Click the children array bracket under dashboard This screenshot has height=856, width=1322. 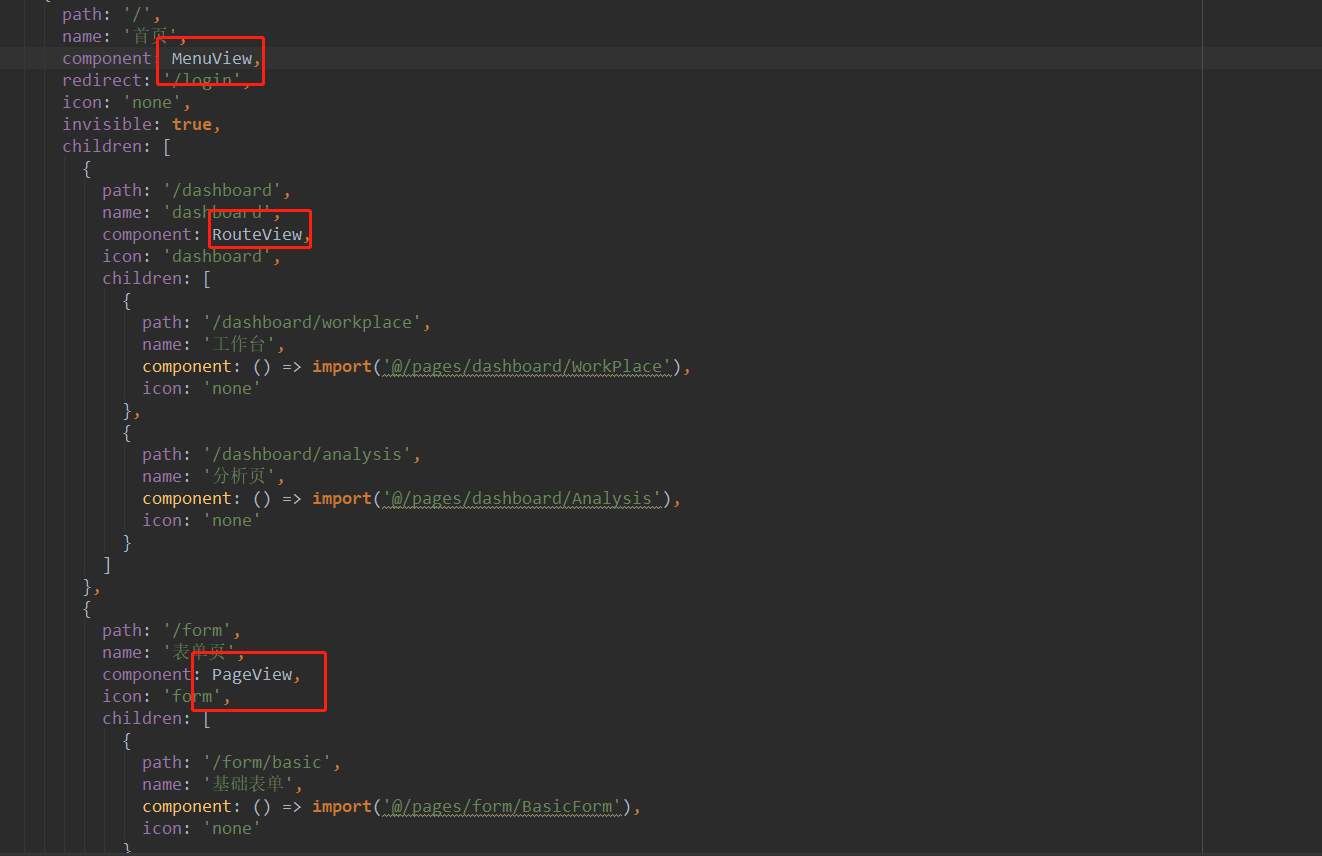(207, 277)
